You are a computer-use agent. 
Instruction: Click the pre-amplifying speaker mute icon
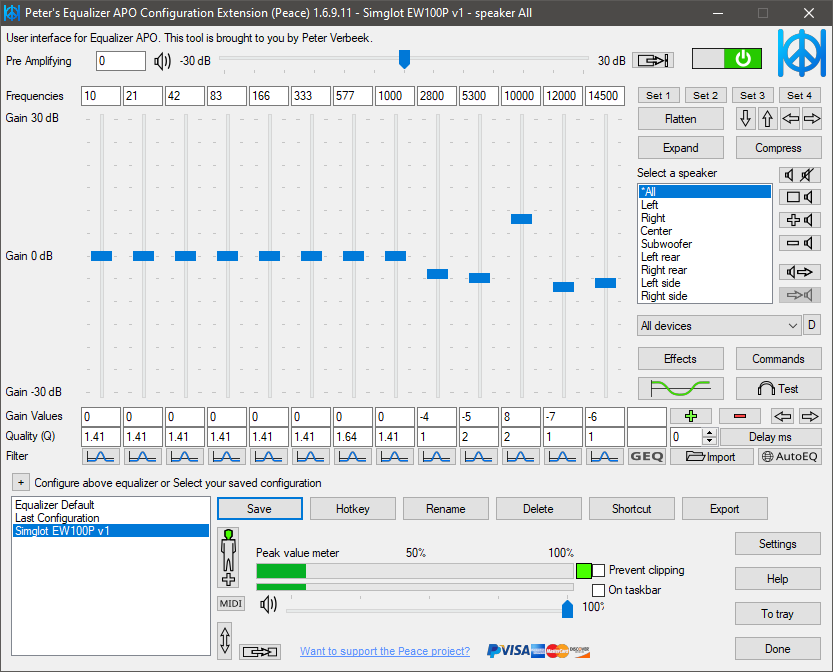[163, 61]
